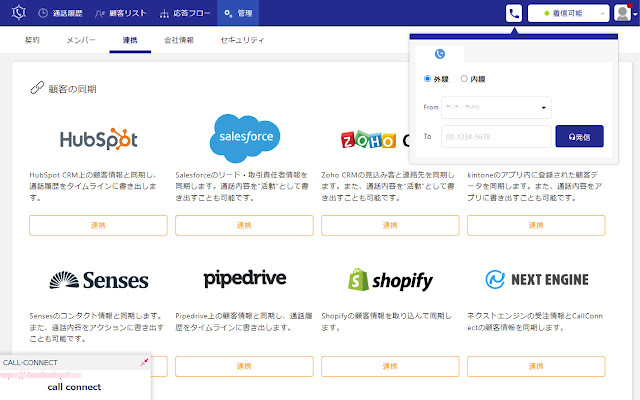
Task: Click the HubSpot logo
Action: (98, 139)
